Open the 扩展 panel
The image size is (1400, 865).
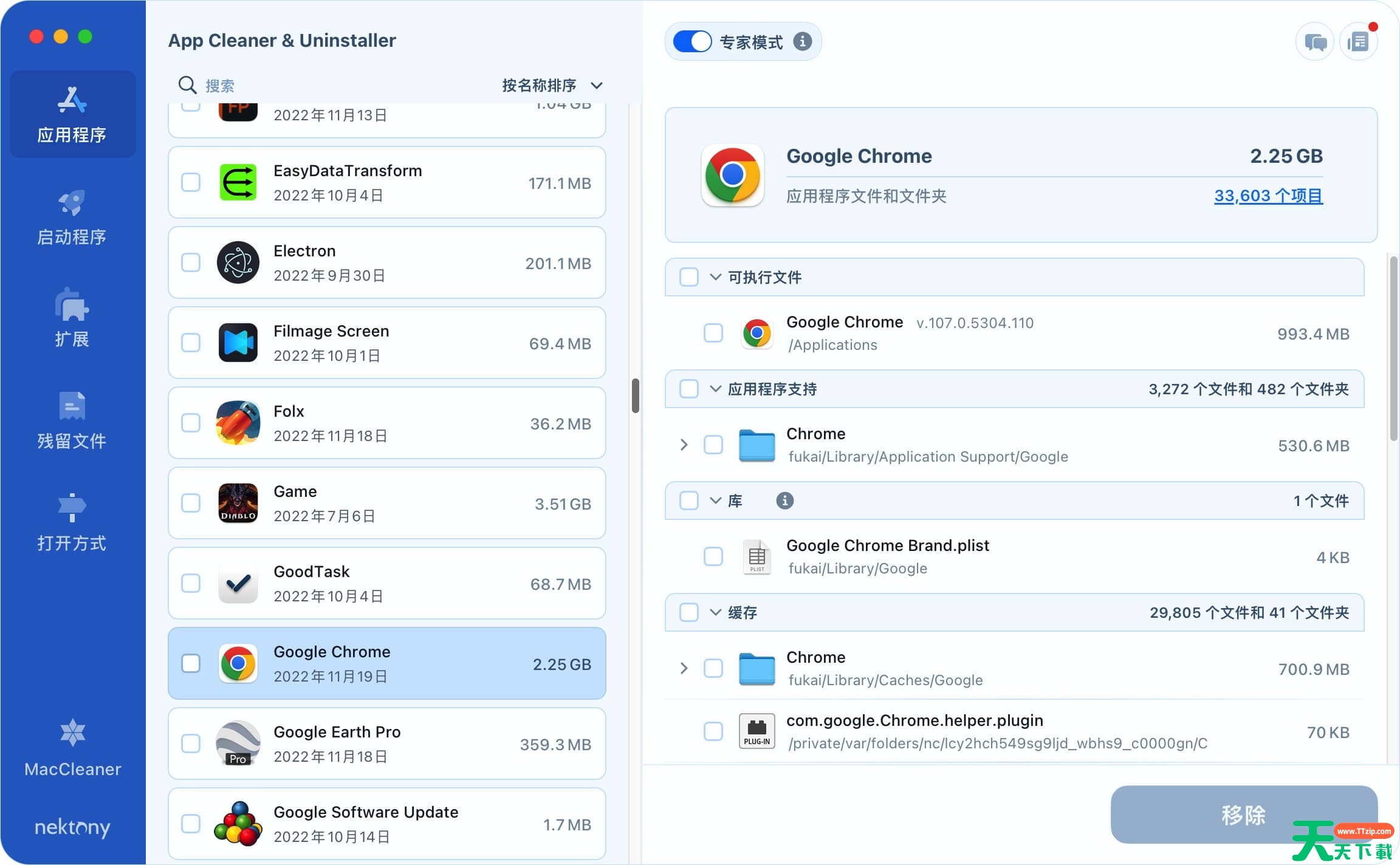[72, 318]
